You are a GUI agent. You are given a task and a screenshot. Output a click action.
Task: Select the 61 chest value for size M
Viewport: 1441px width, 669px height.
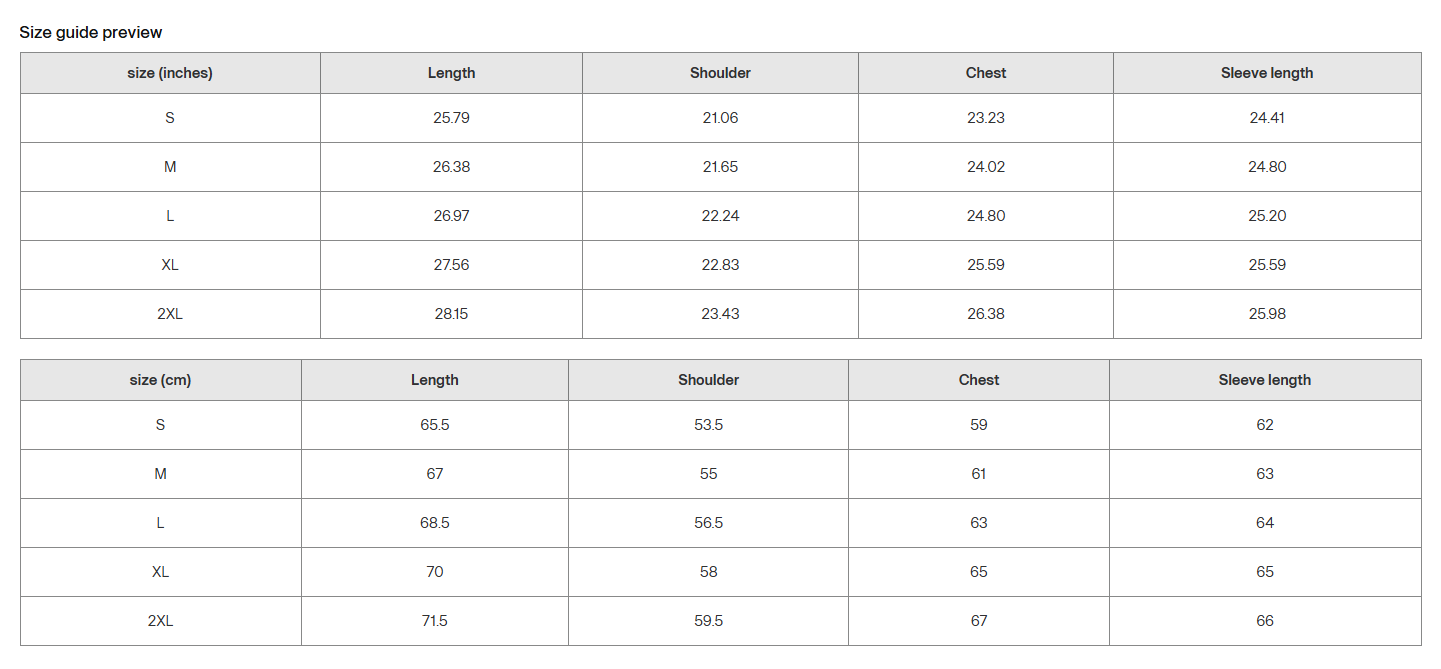pos(978,474)
